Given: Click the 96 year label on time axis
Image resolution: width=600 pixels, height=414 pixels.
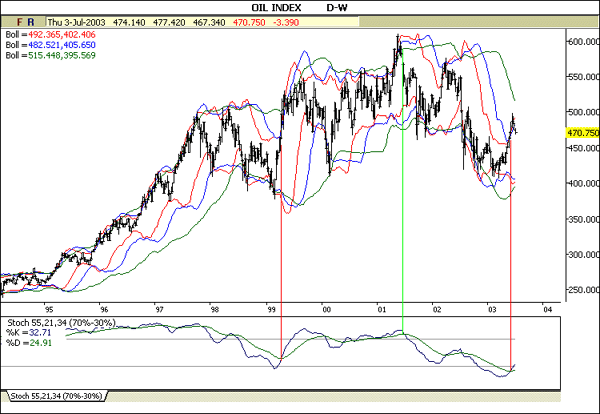Looking at the screenshot, I should pos(104,309).
